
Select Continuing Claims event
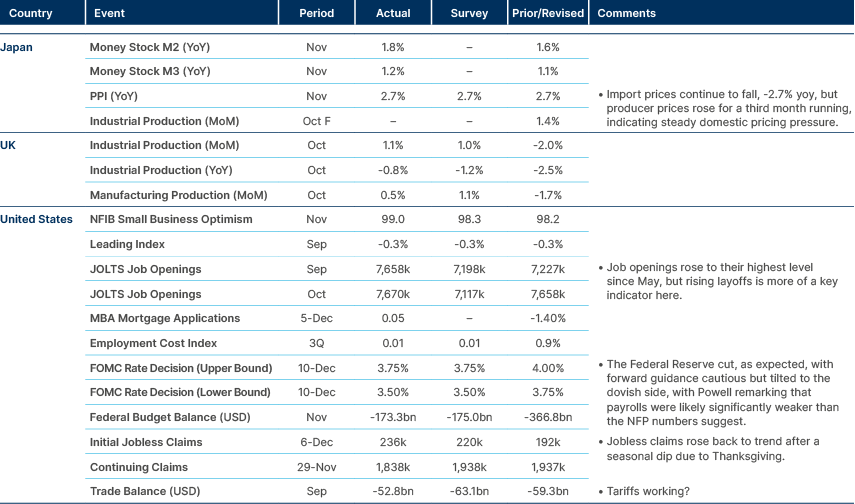139,467
